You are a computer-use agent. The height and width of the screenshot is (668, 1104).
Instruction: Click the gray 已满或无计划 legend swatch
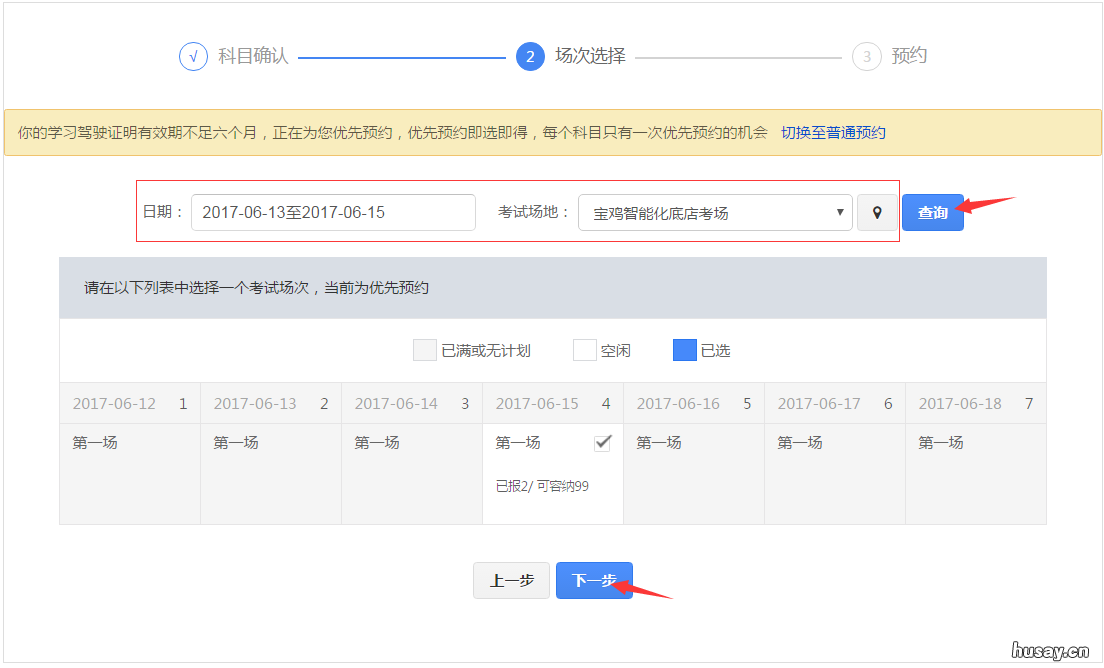point(424,349)
